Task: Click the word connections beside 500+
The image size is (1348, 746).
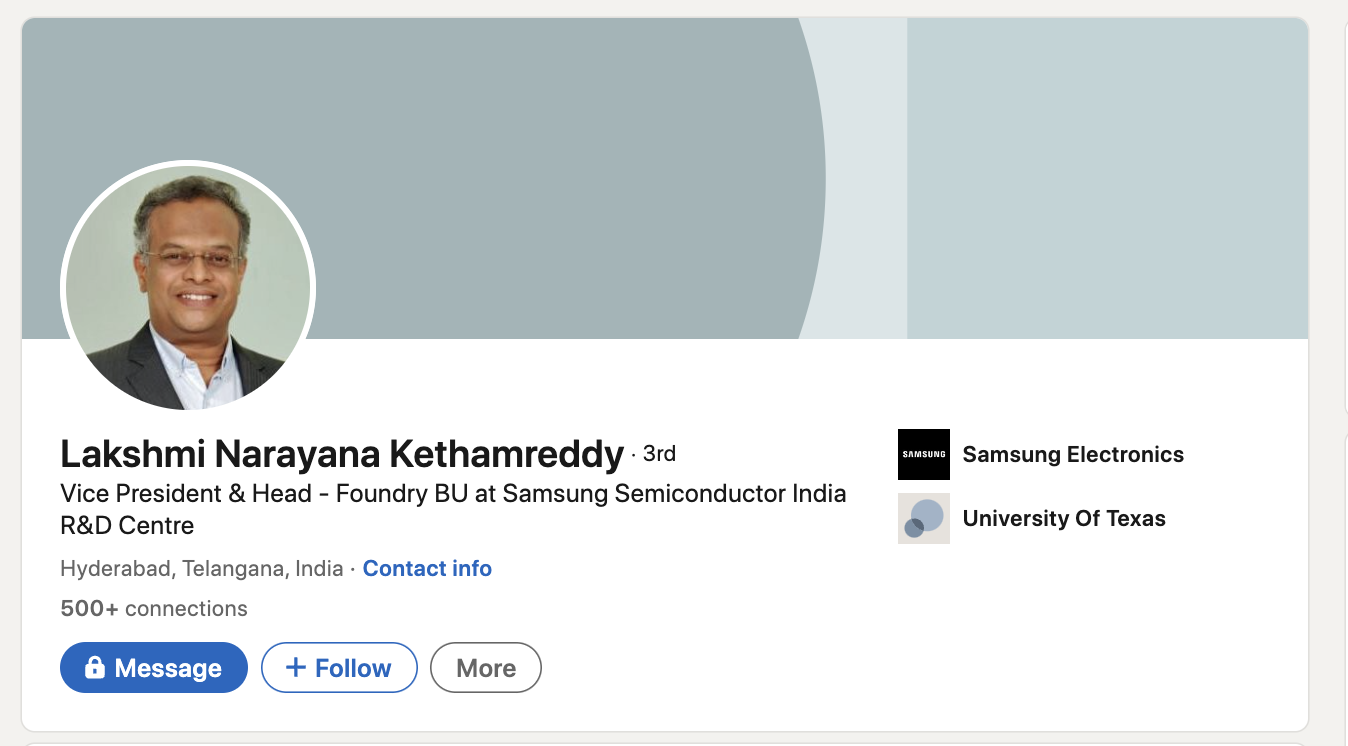Action: 186,608
